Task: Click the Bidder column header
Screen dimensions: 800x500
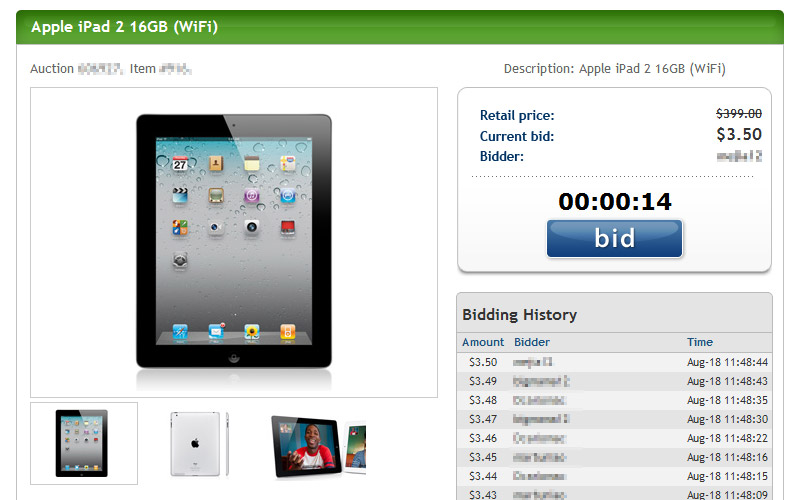Action: pyautogui.click(x=532, y=342)
